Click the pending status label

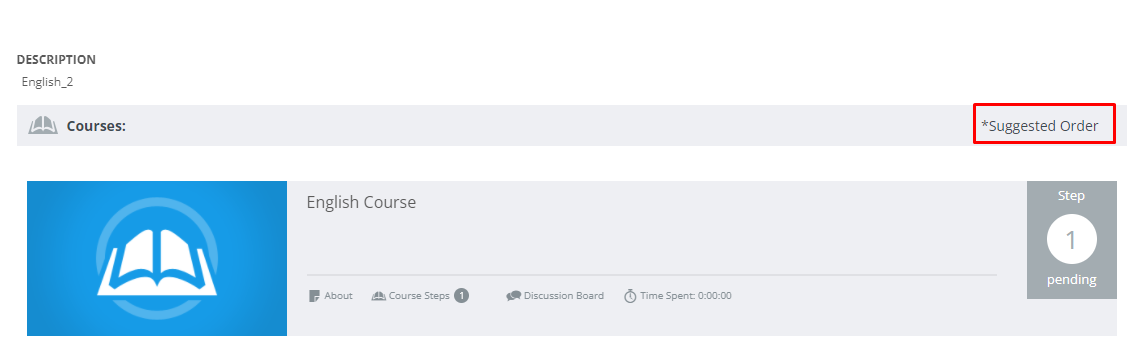(x=1071, y=280)
